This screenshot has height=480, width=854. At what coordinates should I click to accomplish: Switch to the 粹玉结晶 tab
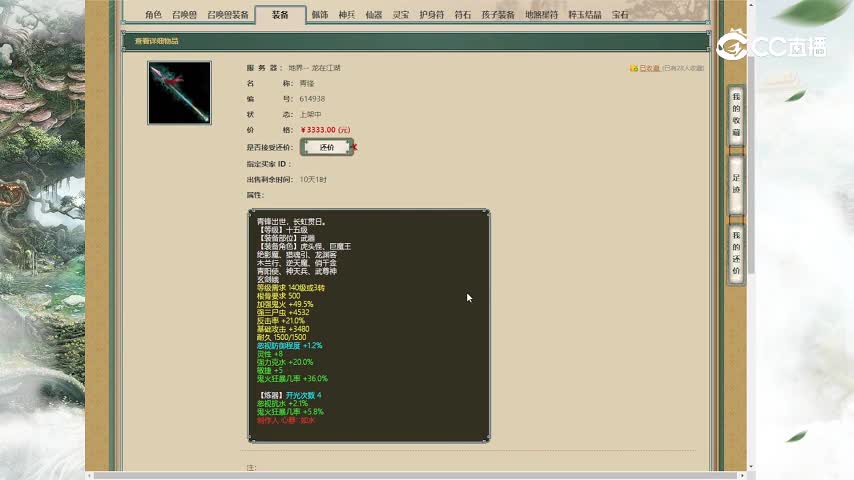coord(584,15)
